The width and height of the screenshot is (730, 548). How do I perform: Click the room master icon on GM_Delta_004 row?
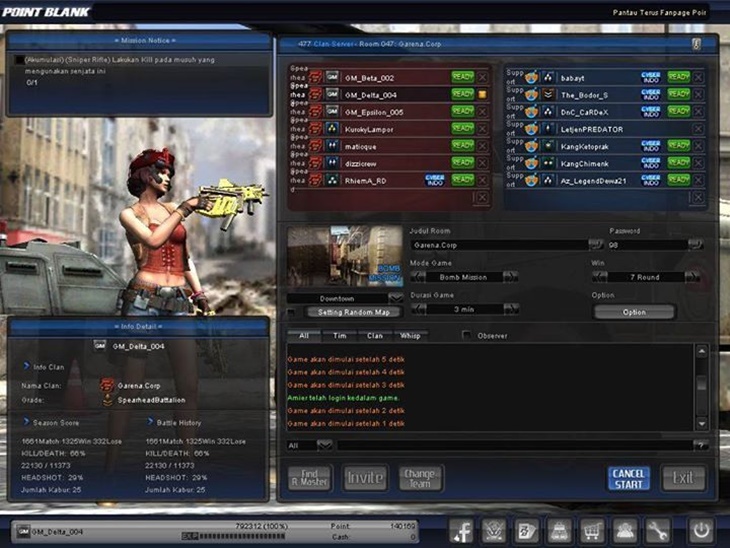pos(483,95)
